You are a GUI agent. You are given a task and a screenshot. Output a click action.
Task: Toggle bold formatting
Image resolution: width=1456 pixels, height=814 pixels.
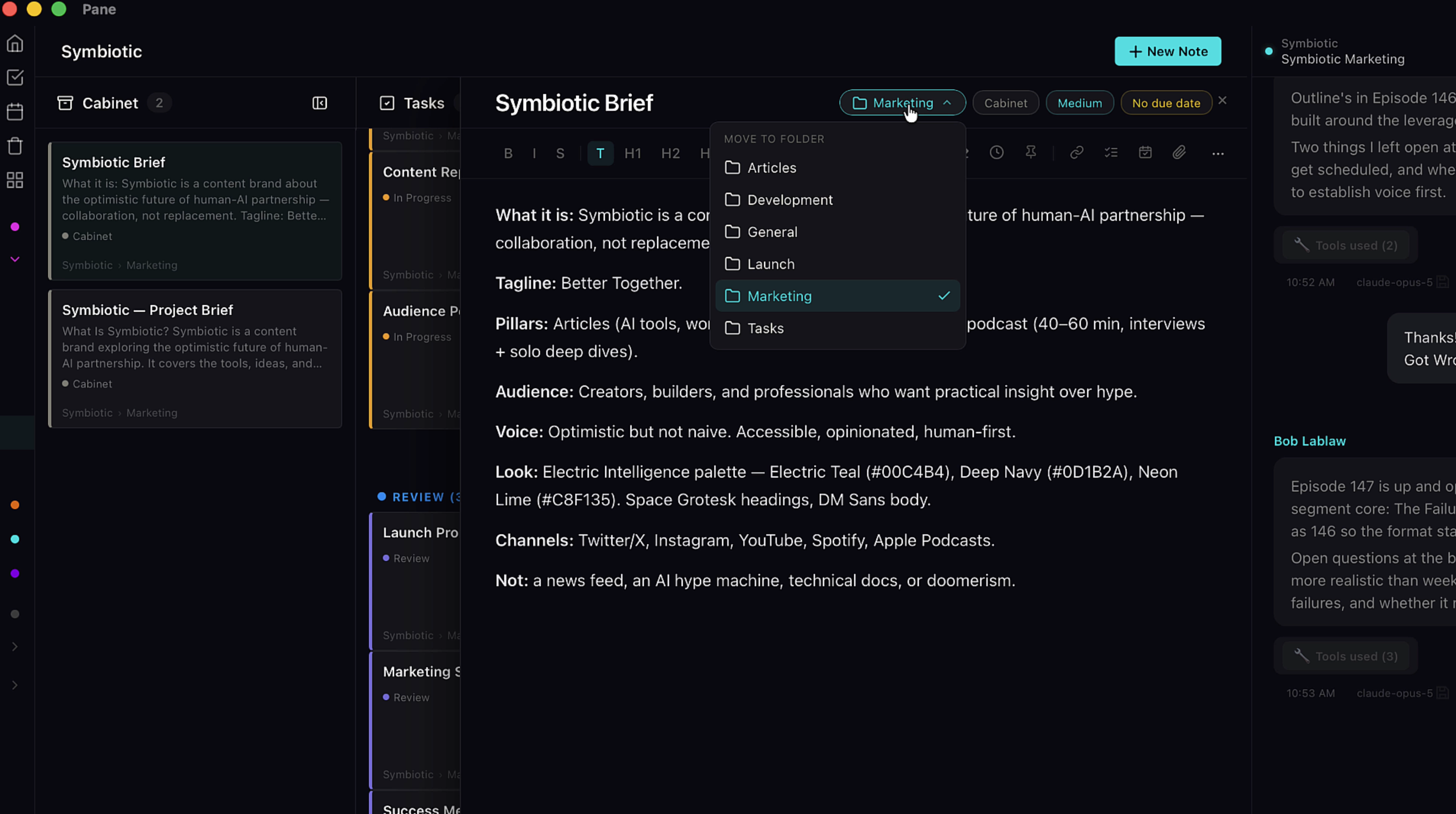508,153
